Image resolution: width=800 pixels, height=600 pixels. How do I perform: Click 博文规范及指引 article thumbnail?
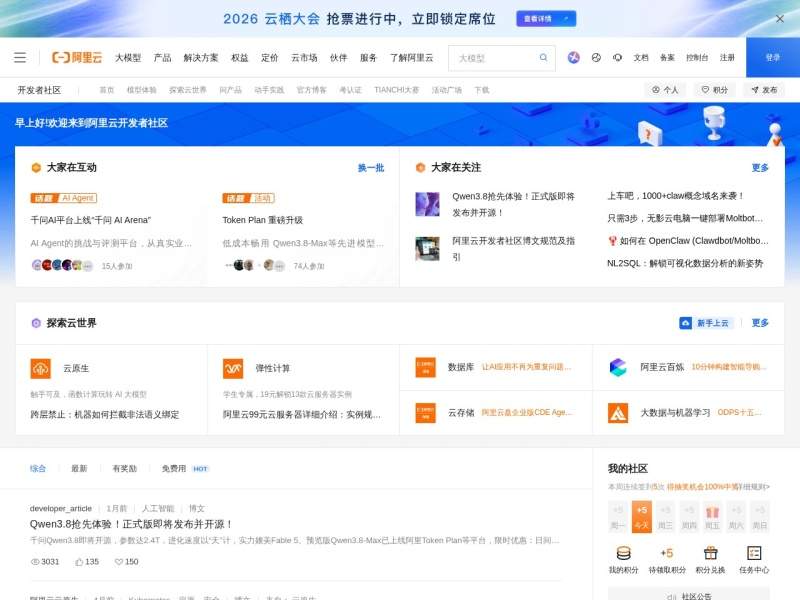(428, 248)
